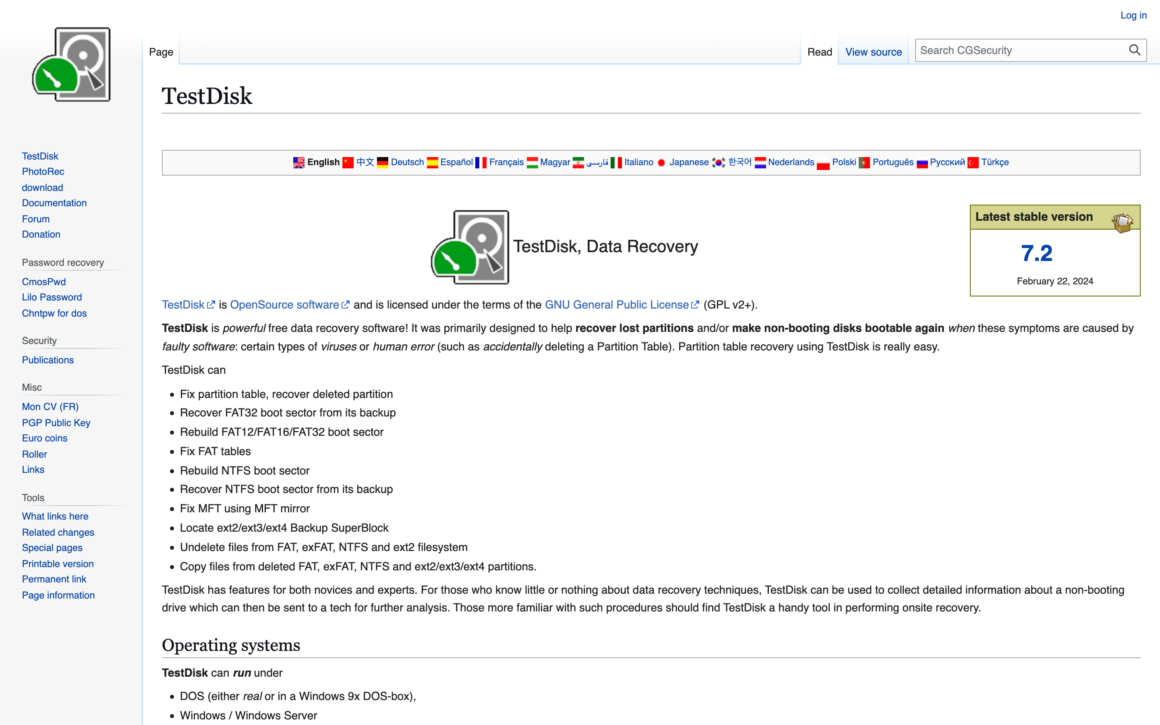
Task: Click the Iranian flag icon
Action: 579,163
